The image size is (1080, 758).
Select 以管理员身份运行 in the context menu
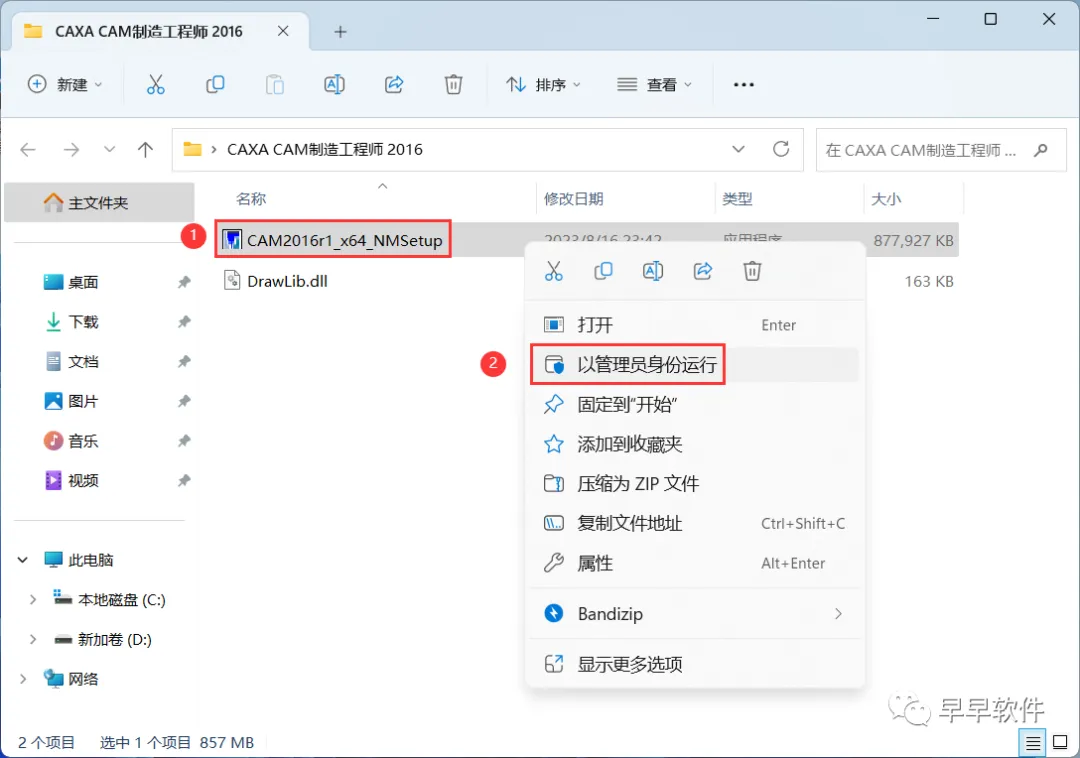(x=695, y=364)
